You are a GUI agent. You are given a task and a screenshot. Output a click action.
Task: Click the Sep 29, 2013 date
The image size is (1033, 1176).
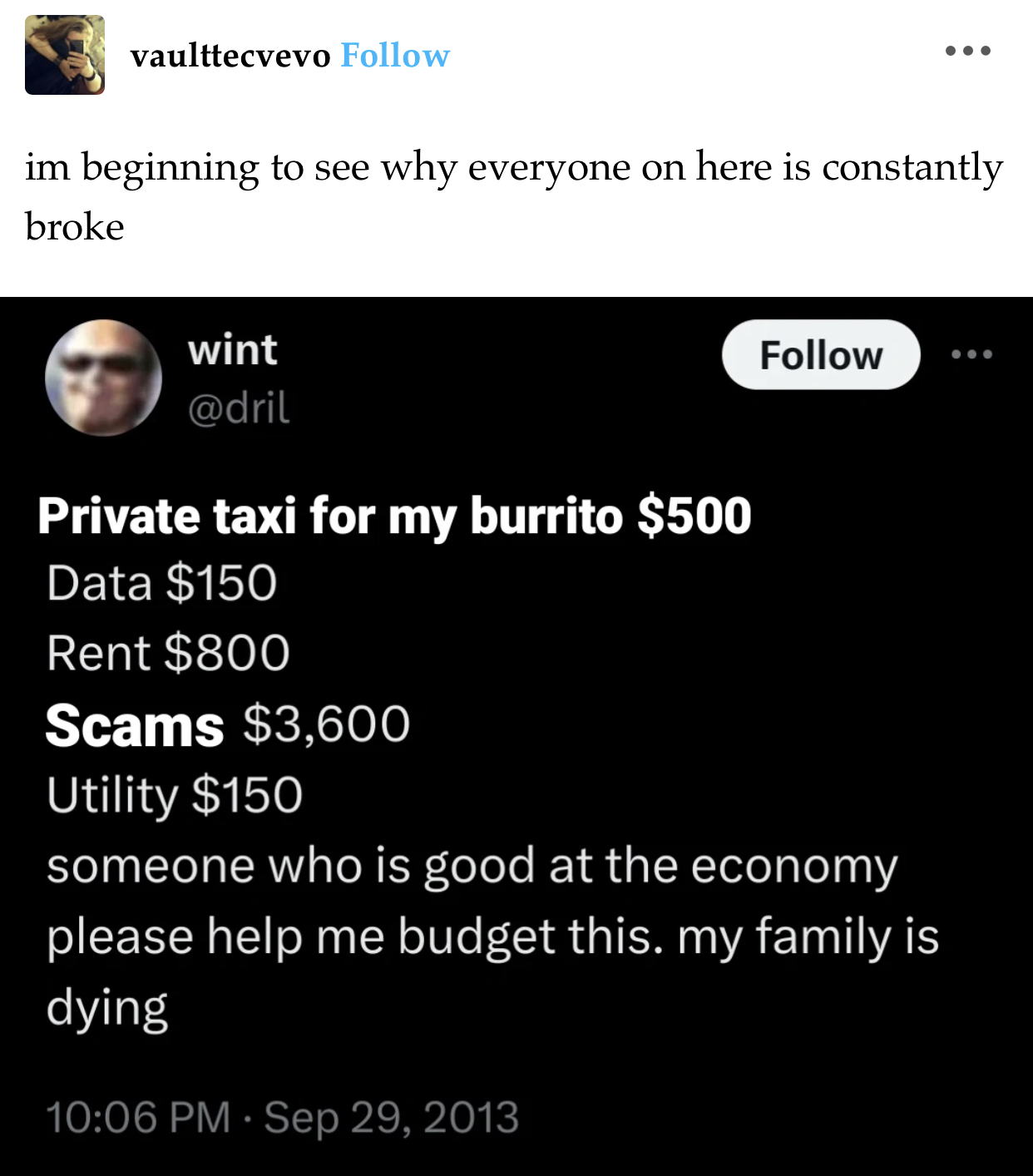pos(392,1117)
